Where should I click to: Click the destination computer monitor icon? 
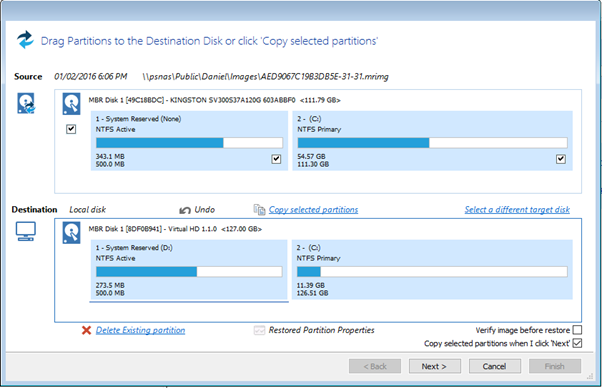(26, 231)
